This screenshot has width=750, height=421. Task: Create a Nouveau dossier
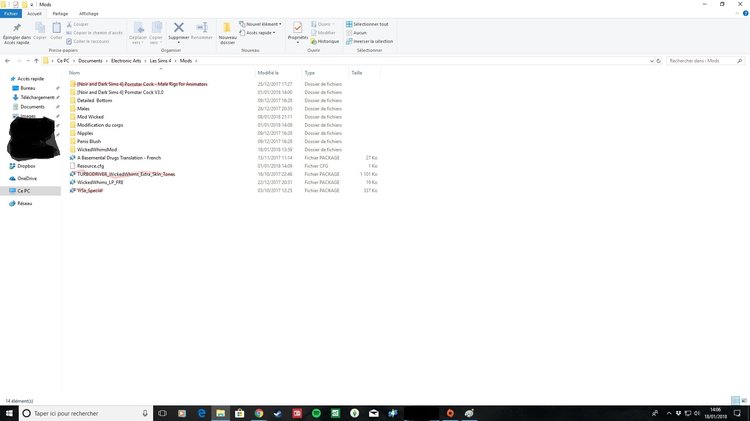click(228, 33)
